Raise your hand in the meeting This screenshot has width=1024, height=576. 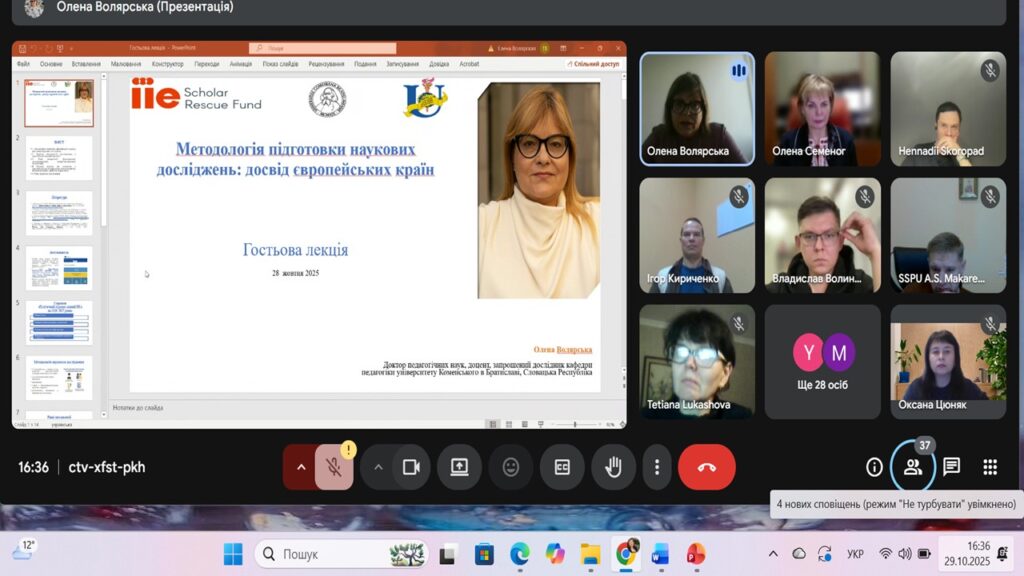click(613, 467)
